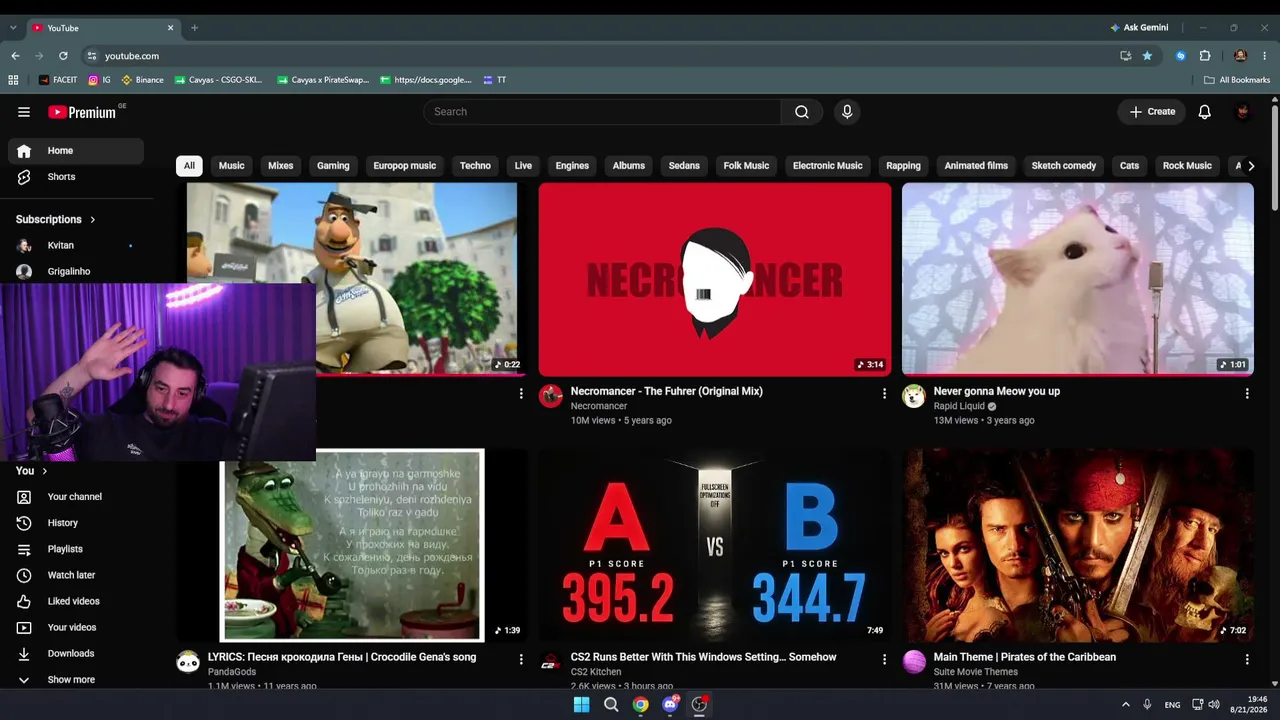Click Show more in the sidebar
This screenshot has height=720, width=1280.
[76, 680]
